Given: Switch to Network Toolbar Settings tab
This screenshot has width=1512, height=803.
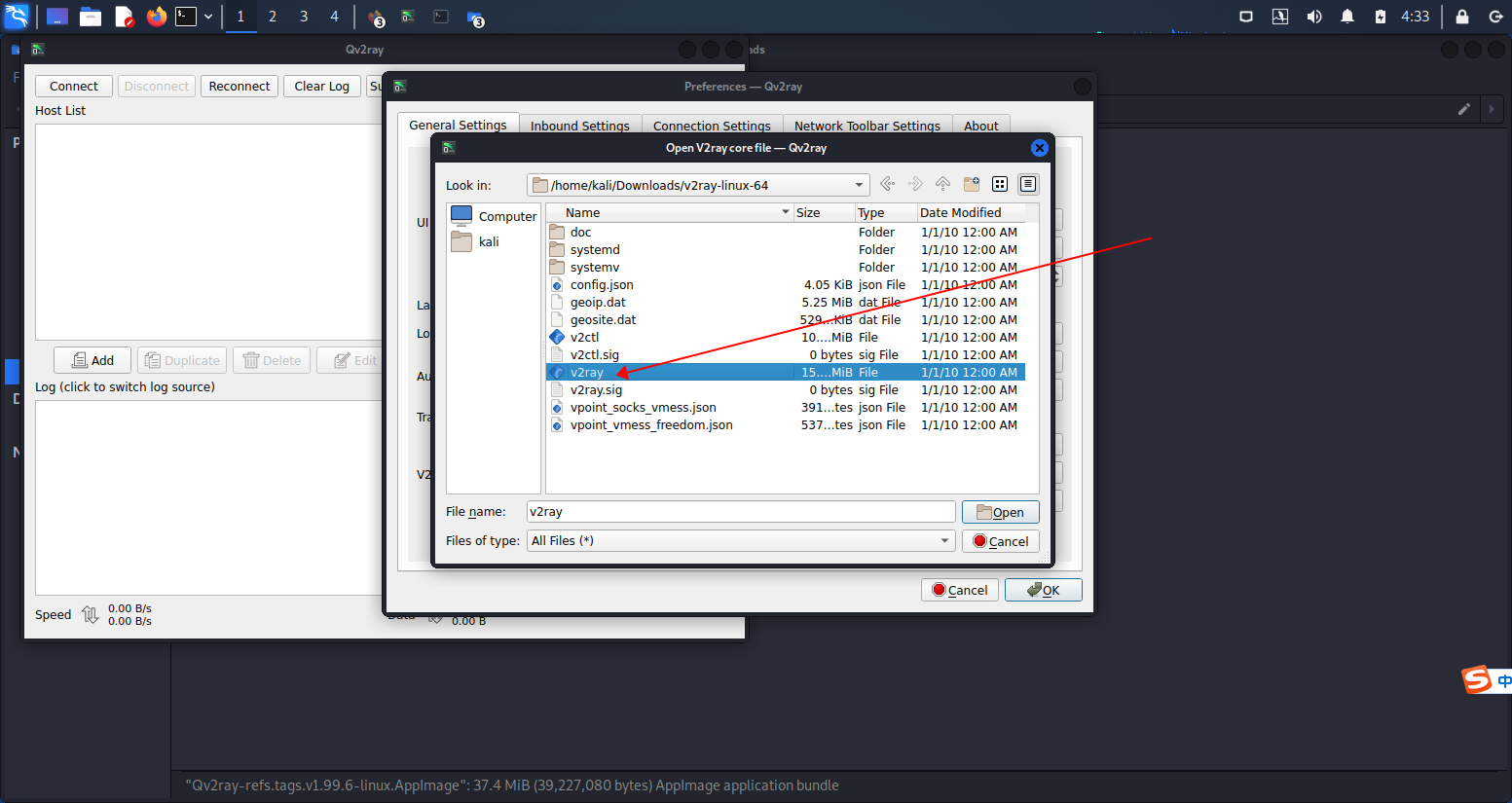Looking at the screenshot, I should (867, 126).
